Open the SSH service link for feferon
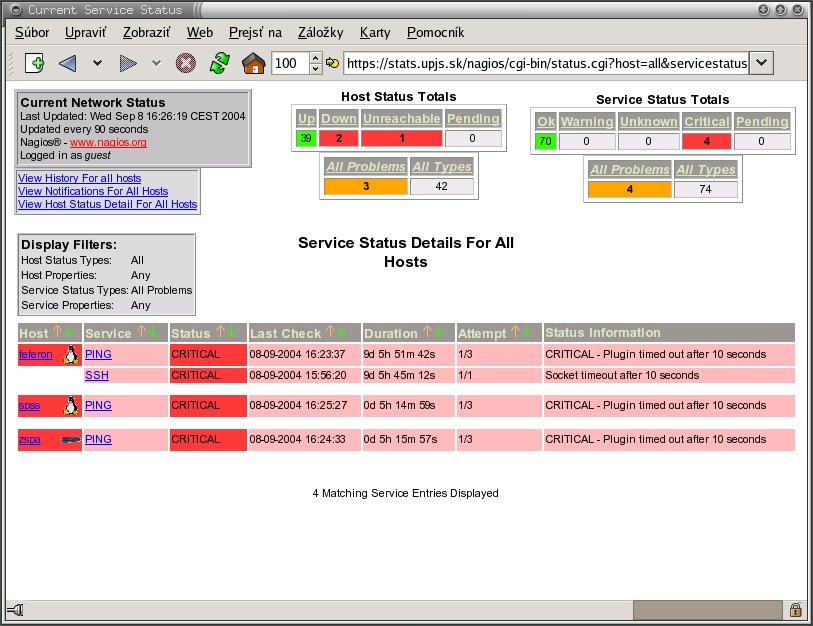Viewport: 813px width, 626px height. point(97,375)
